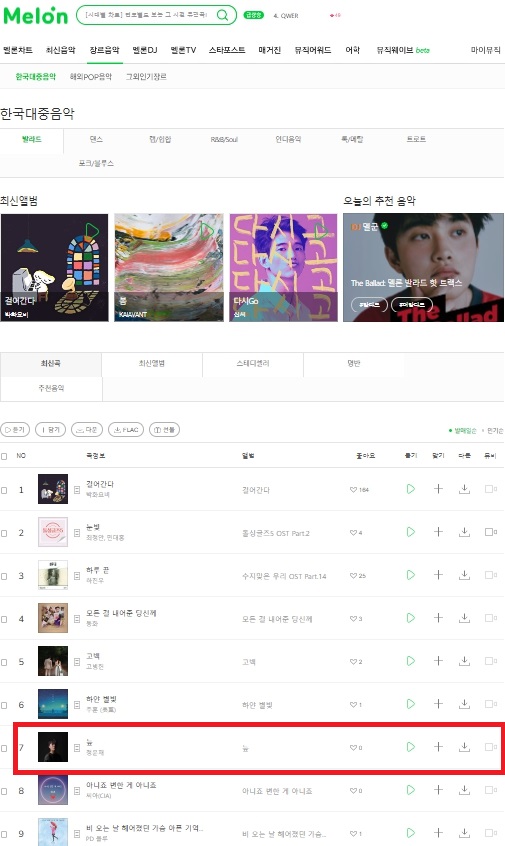Play track number 1

tap(411, 489)
